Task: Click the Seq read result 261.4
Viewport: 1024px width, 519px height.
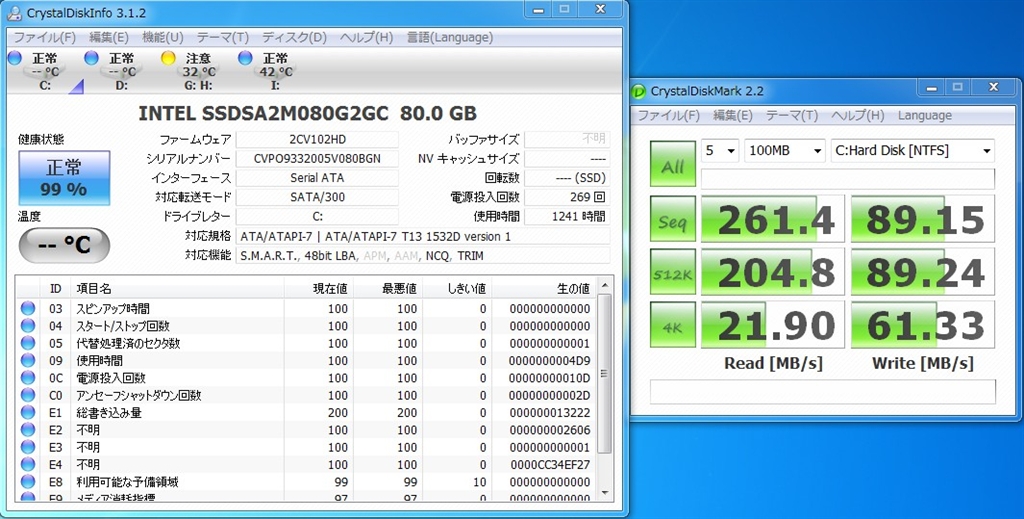Action: click(x=773, y=219)
